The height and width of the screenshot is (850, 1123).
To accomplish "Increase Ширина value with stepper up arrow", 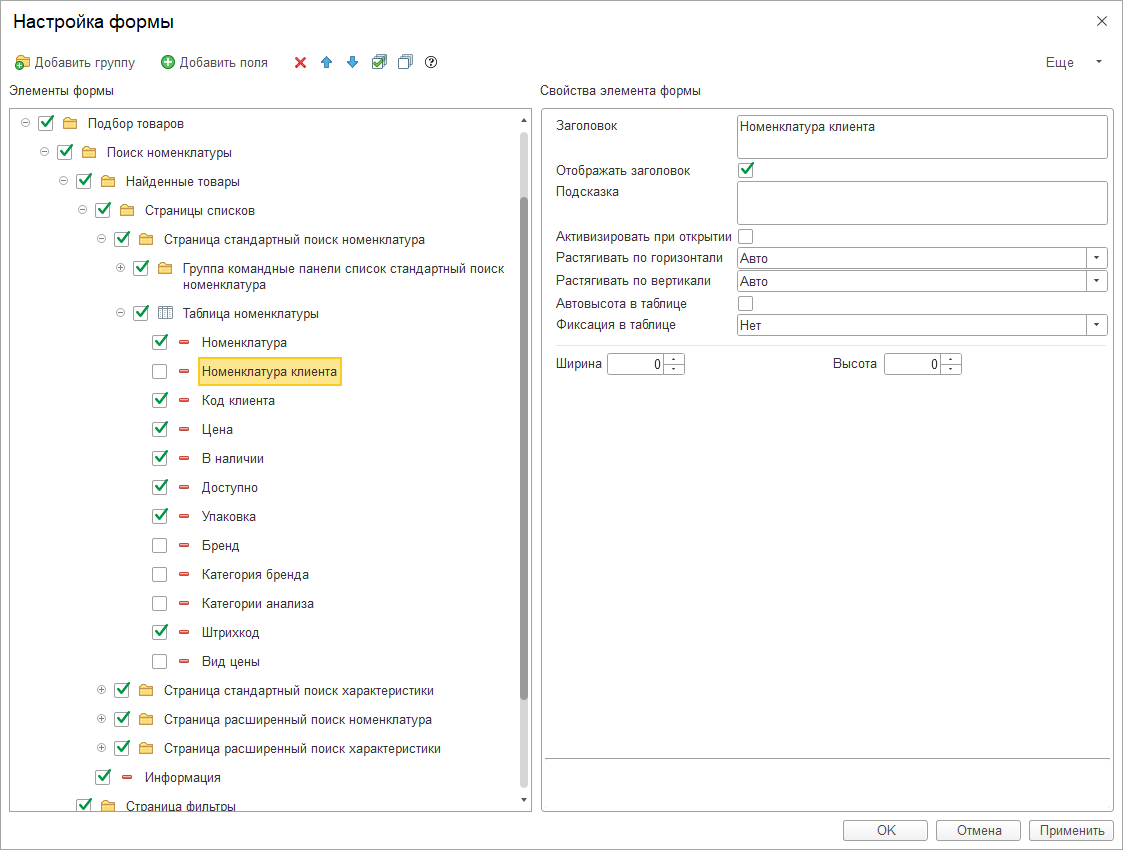I will 674,359.
